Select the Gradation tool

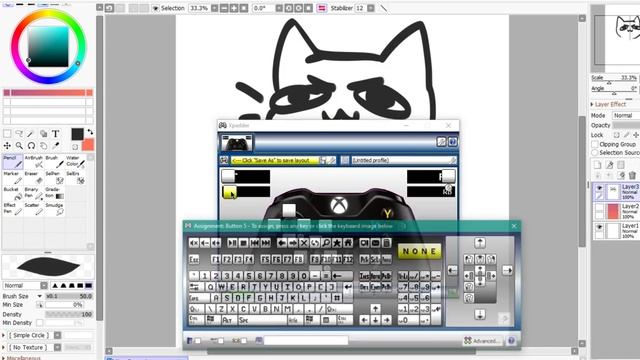pyautogui.click(x=54, y=193)
